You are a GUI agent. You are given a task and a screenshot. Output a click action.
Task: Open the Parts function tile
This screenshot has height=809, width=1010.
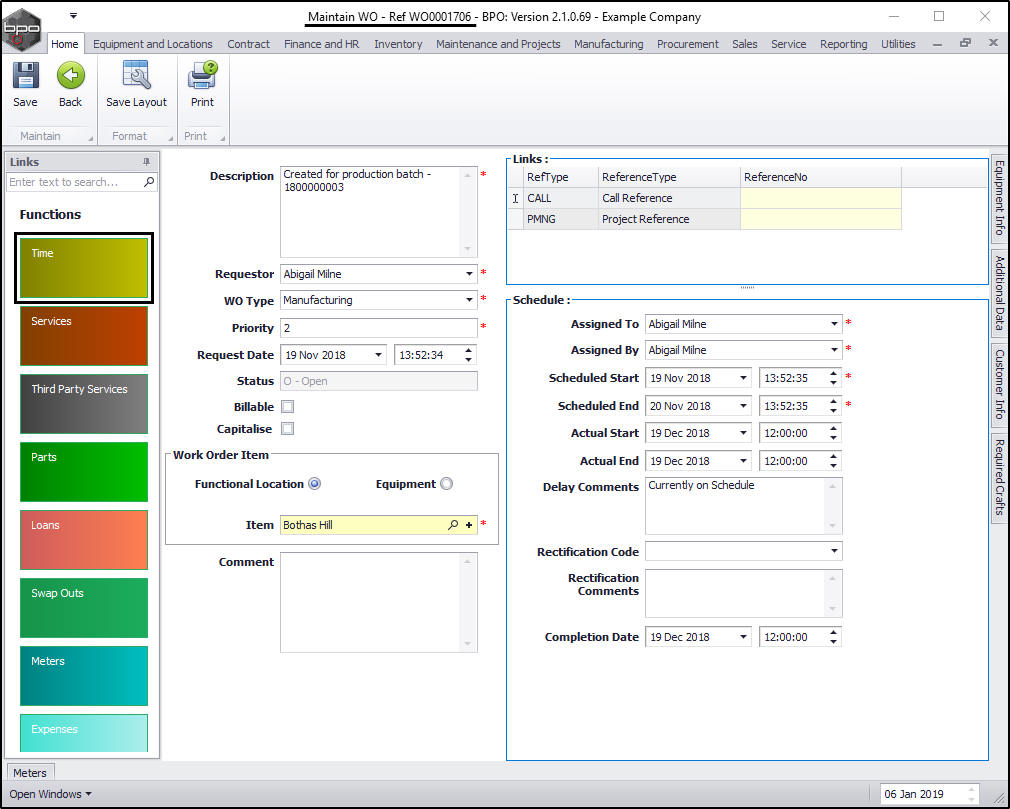click(x=84, y=471)
